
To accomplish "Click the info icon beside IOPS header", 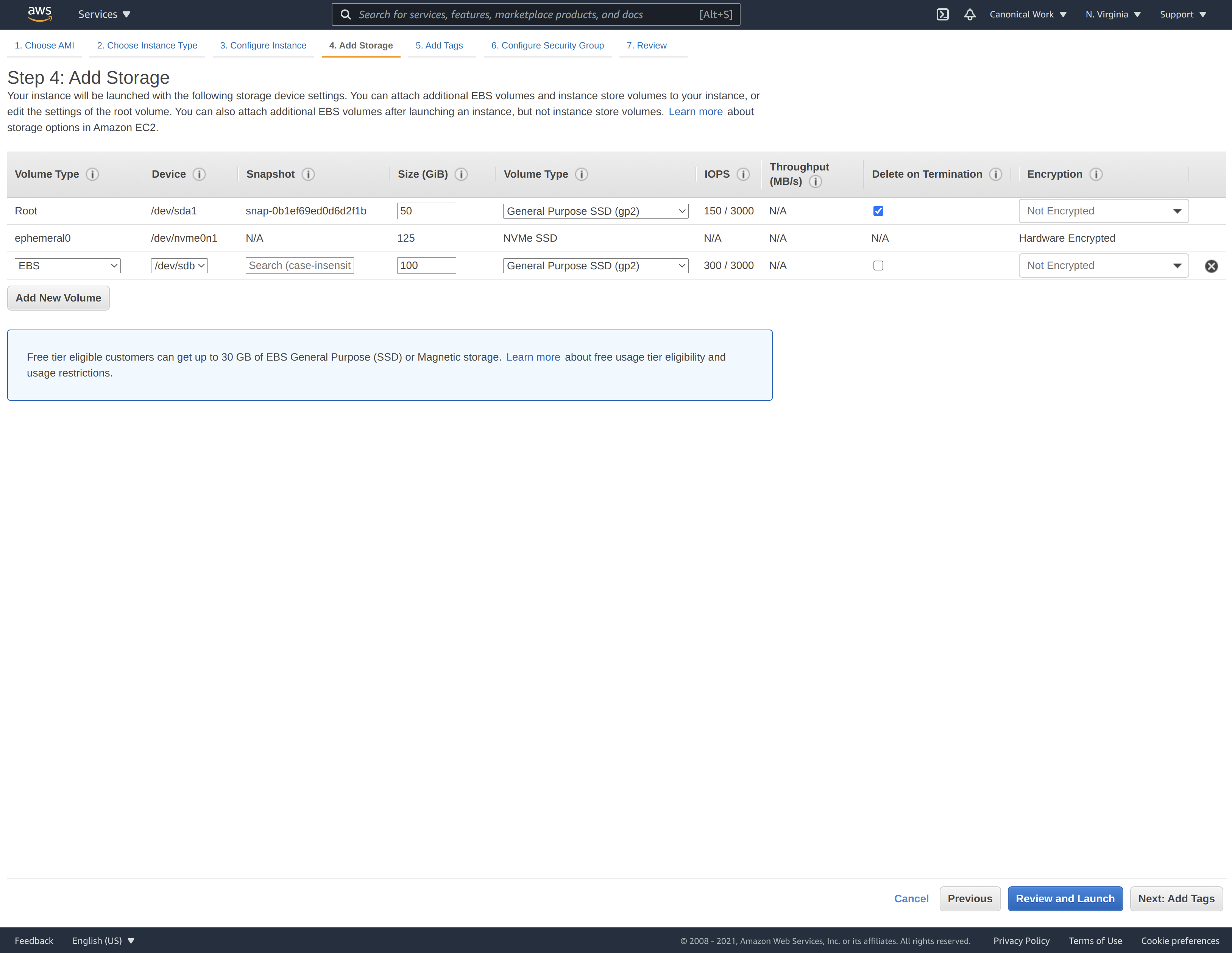I will (743, 174).
